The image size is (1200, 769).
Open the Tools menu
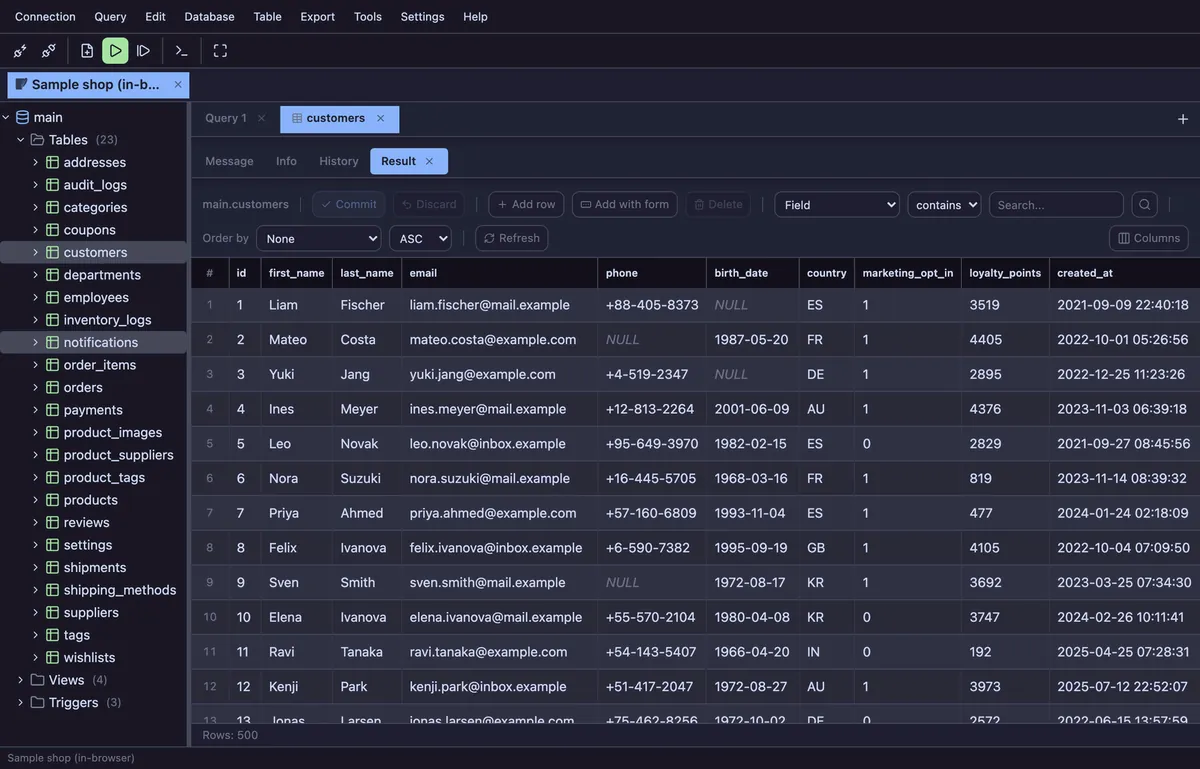(x=368, y=16)
